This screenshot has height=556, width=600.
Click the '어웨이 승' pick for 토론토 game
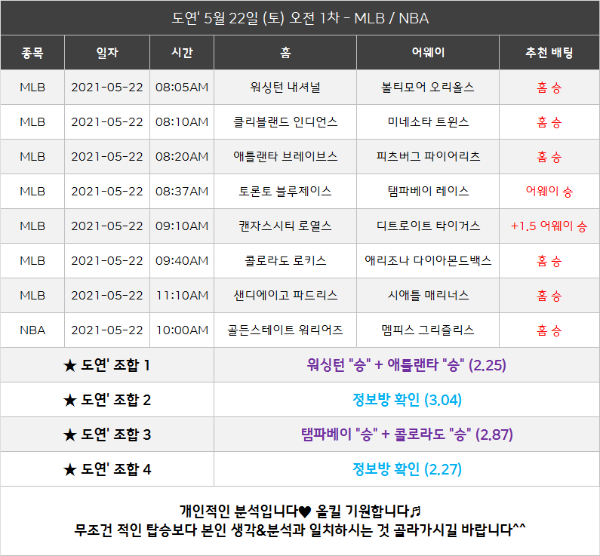click(549, 191)
